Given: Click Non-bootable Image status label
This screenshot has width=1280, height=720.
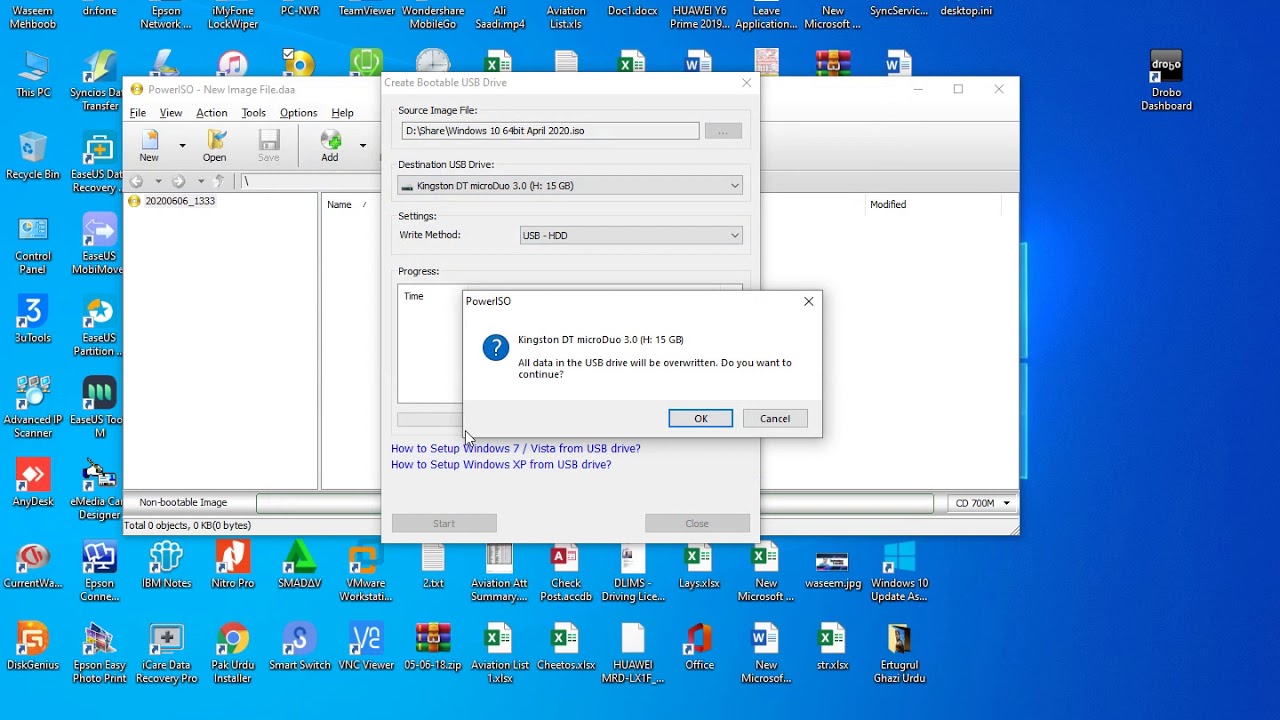Looking at the screenshot, I should click(x=183, y=503).
